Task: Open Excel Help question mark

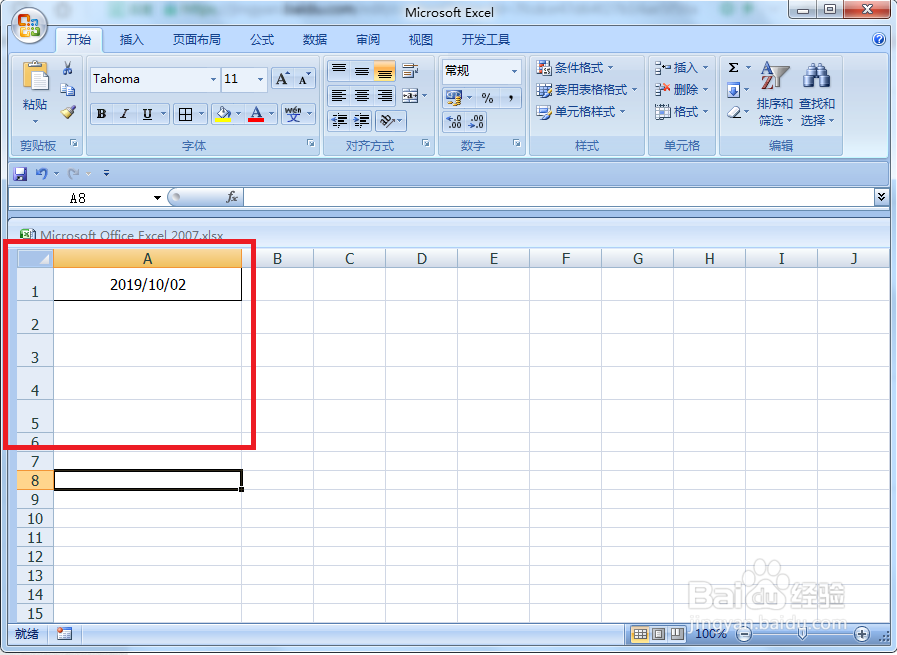Action: tap(879, 39)
